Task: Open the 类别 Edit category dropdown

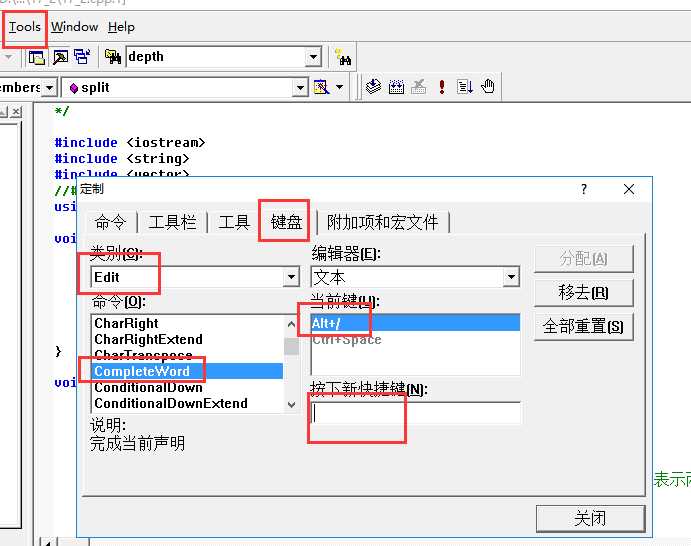Action: click(x=291, y=277)
